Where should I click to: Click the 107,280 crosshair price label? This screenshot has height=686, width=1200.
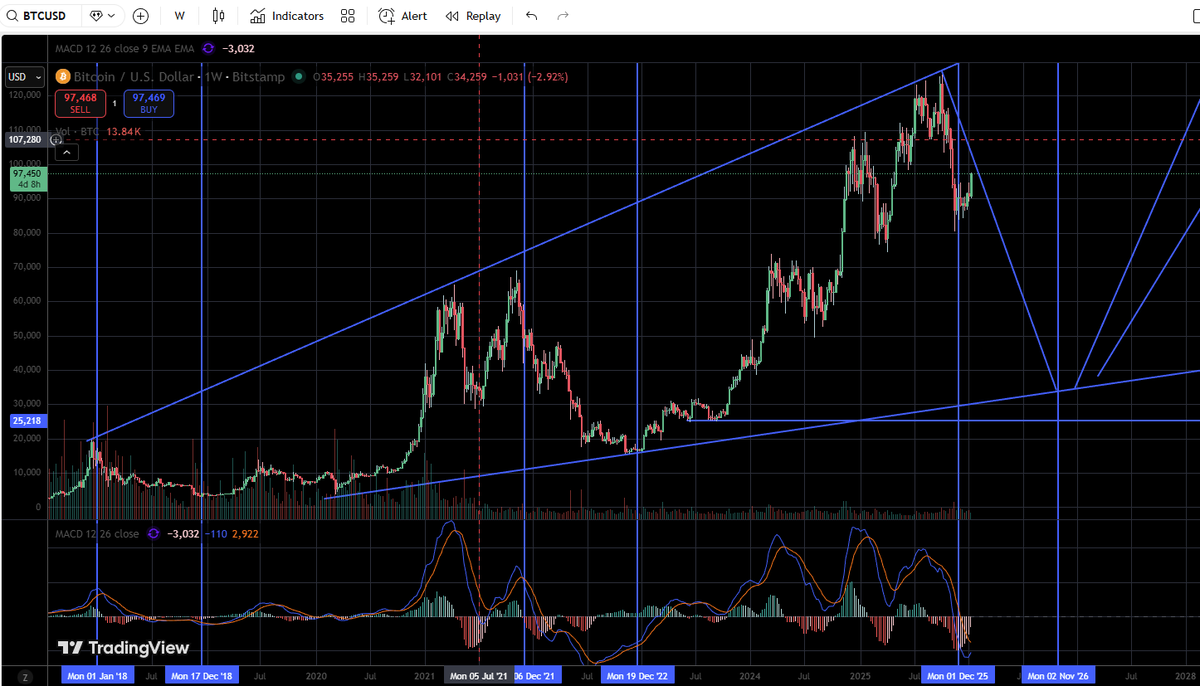point(24,140)
